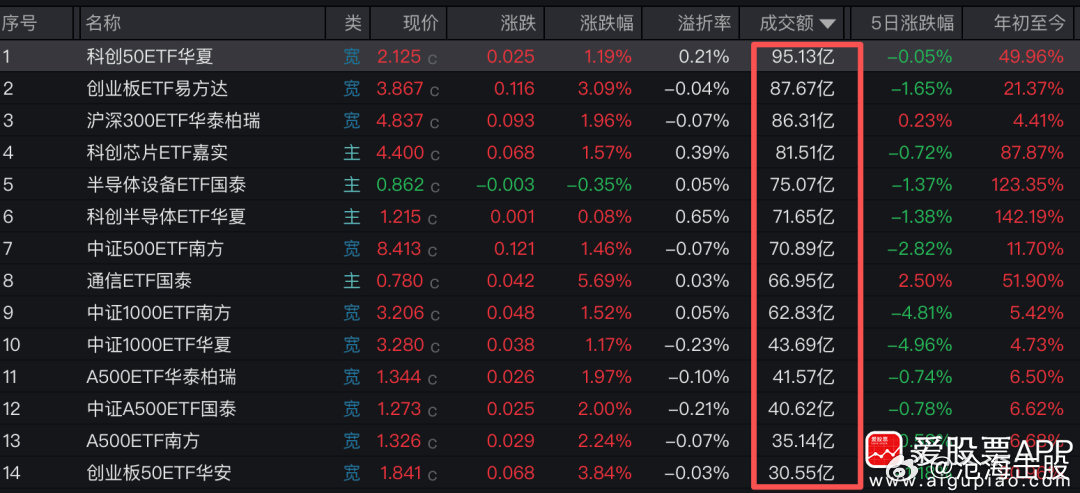This screenshot has height=493, width=1080.
Task: Click year-to-date value 123.35%
Action: pyautogui.click(x=1028, y=185)
